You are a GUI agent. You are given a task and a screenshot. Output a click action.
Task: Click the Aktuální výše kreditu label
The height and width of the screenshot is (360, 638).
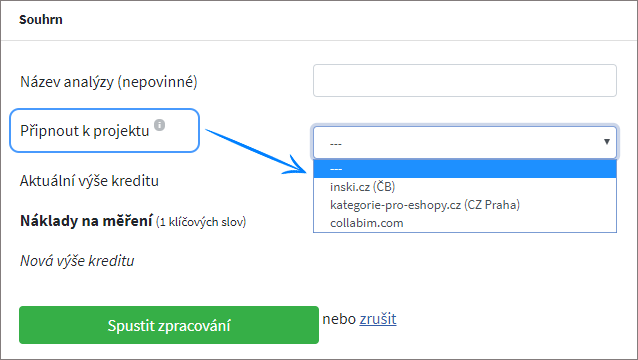coord(89,181)
